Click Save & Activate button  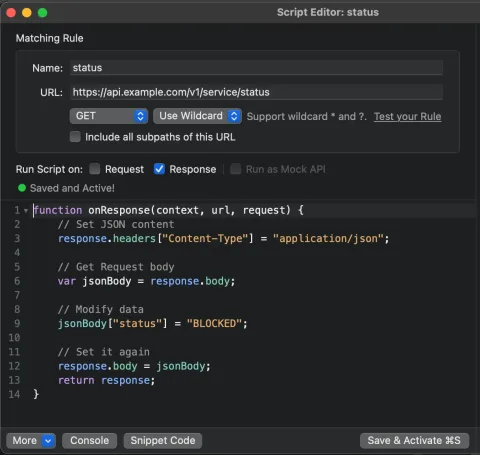414,441
